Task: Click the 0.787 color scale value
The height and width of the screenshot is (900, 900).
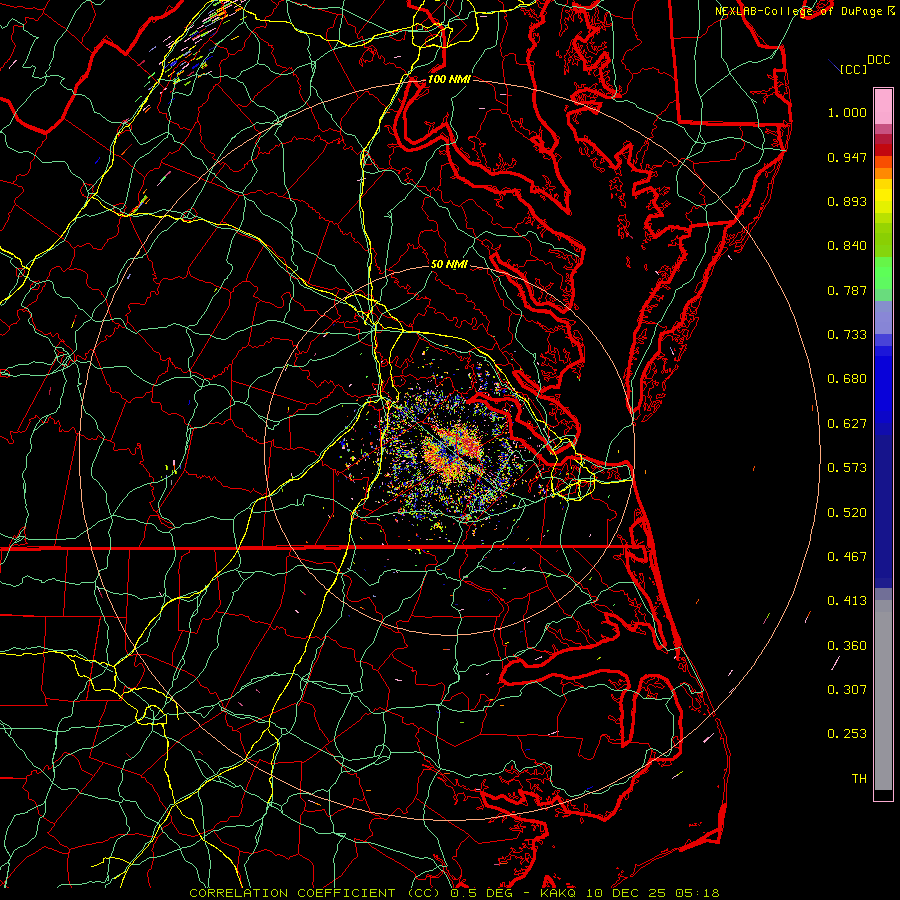Action: pos(847,290)
